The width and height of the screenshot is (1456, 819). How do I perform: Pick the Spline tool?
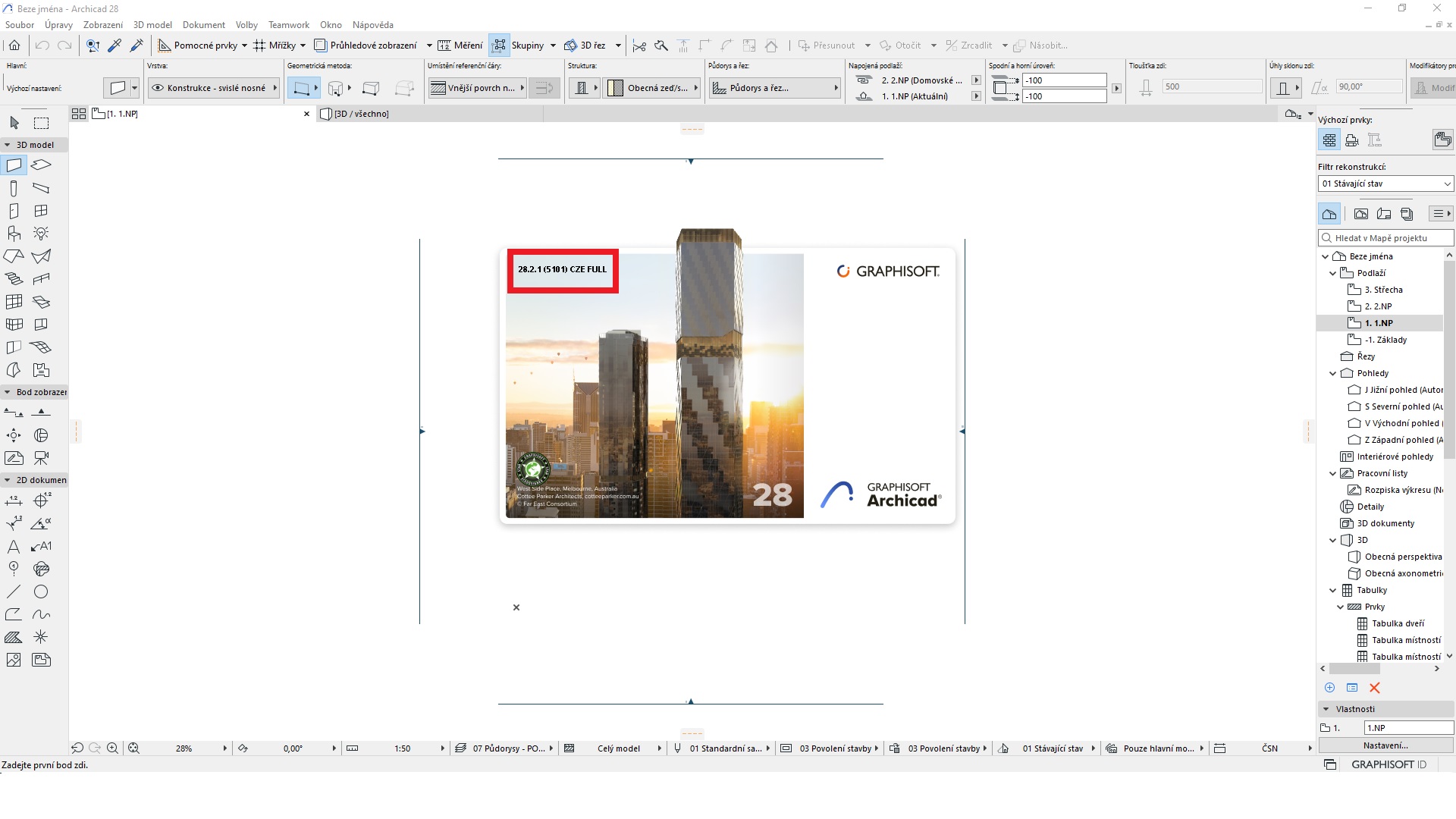(x=41, y=614)
